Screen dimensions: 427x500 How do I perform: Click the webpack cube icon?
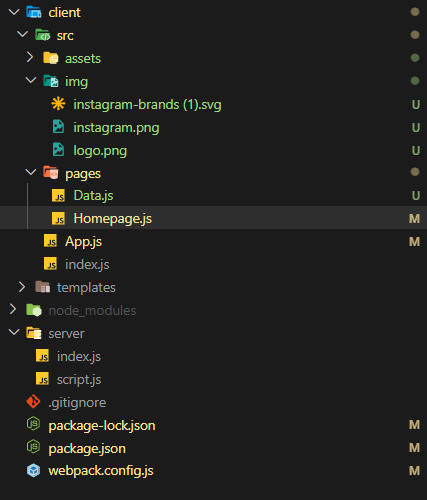[34, 471]
